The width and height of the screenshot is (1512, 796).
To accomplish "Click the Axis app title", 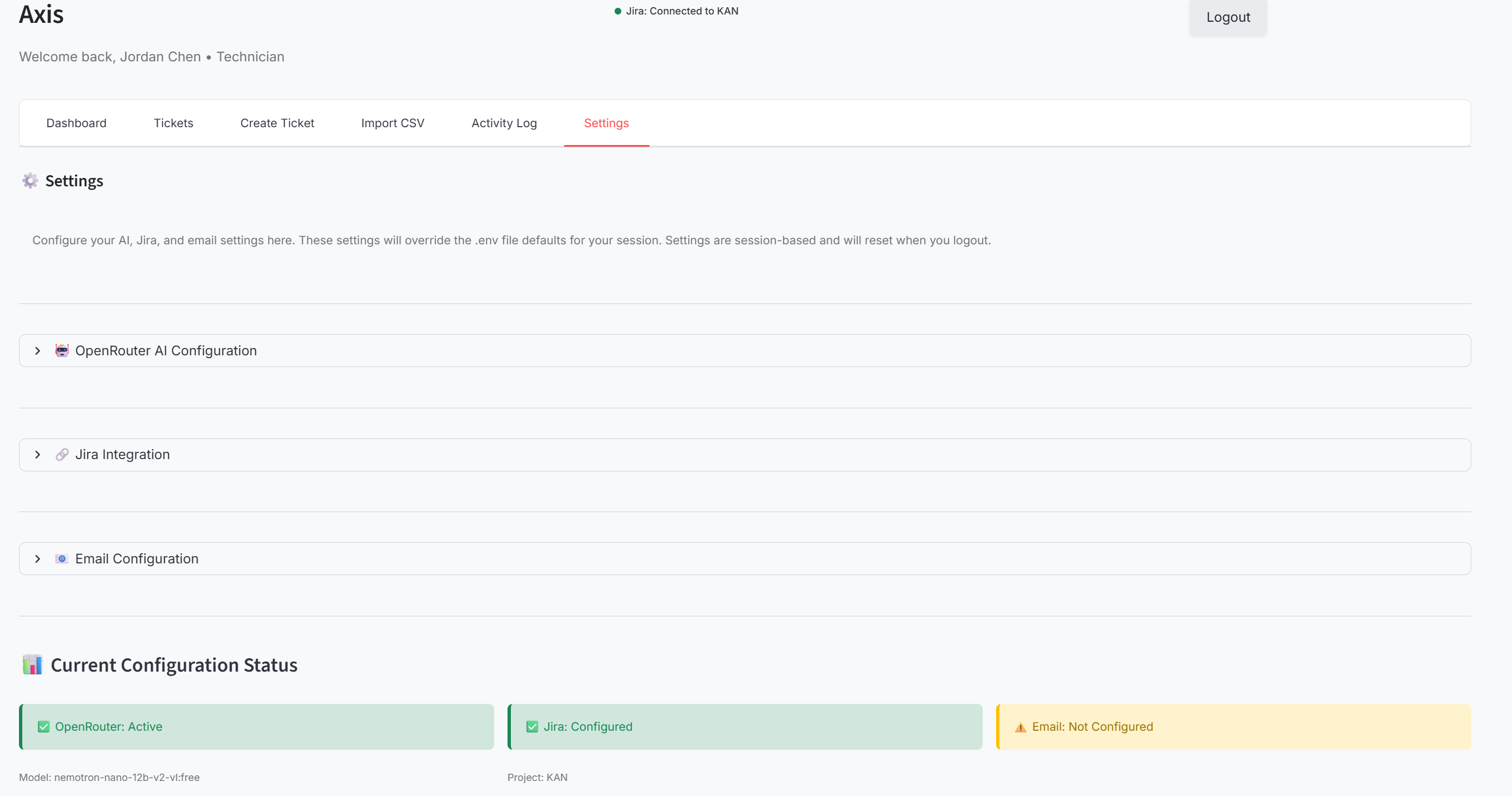I will 41,14.
